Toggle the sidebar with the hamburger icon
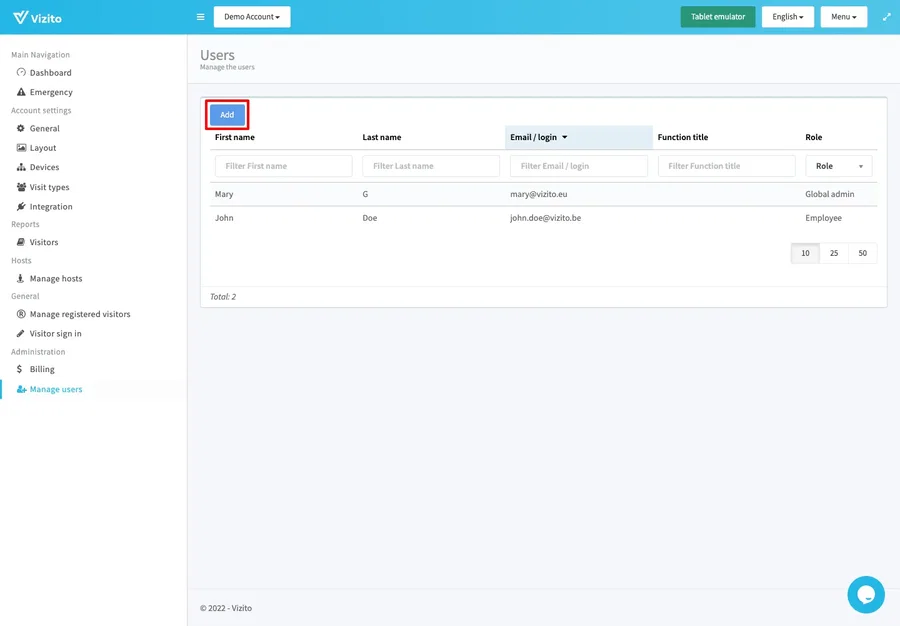 point(199,16)
